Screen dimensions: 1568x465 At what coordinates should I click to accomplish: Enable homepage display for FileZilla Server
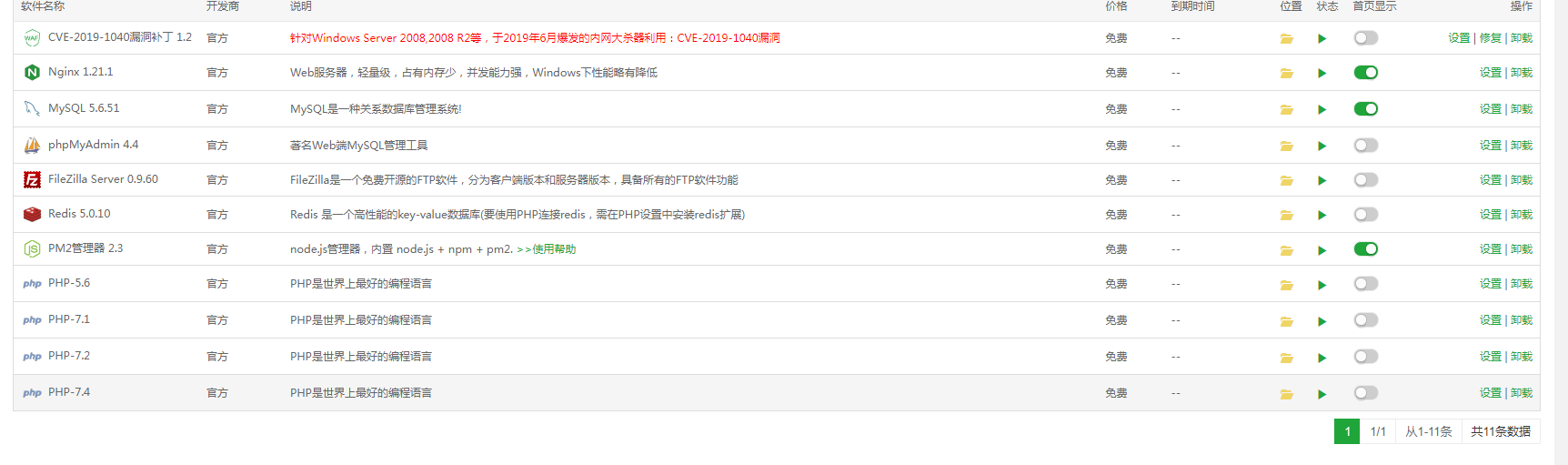1365,180
